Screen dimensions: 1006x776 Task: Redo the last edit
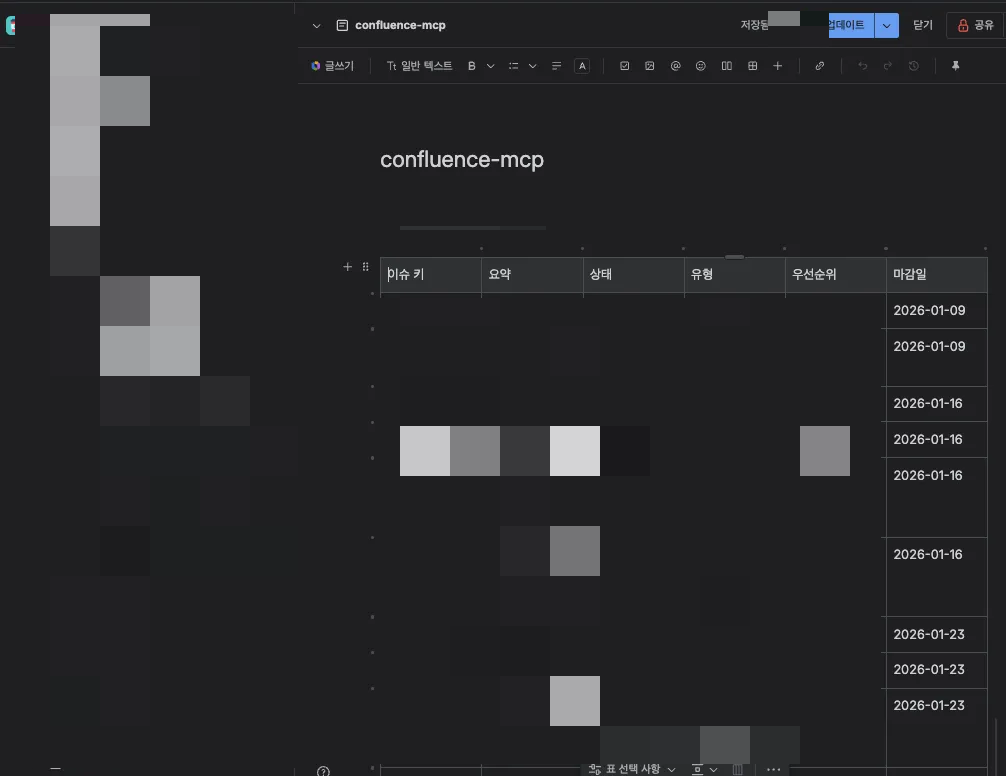coord(887,66)
